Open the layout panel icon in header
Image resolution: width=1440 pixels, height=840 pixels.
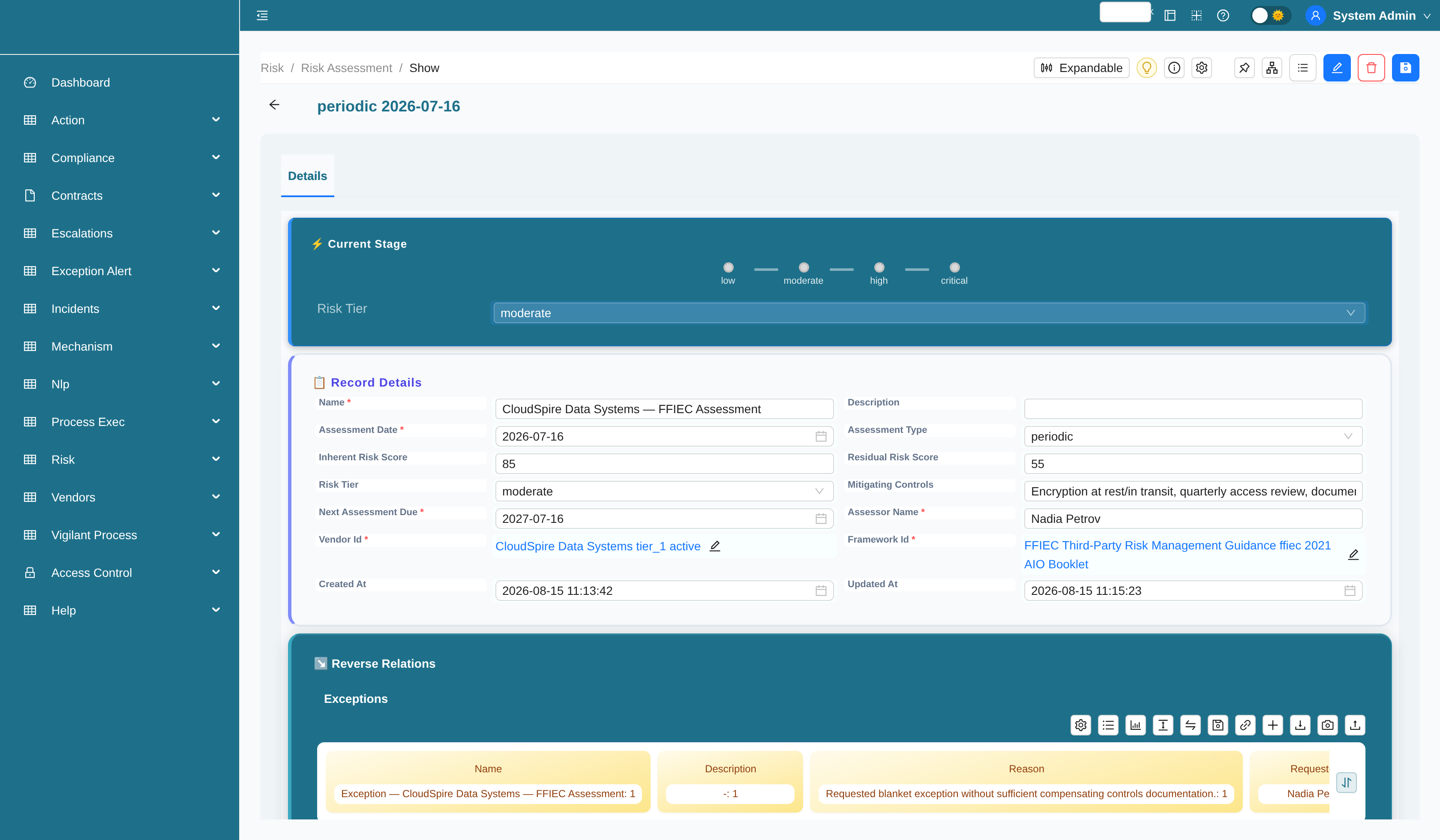click(x=1170, y=15)
